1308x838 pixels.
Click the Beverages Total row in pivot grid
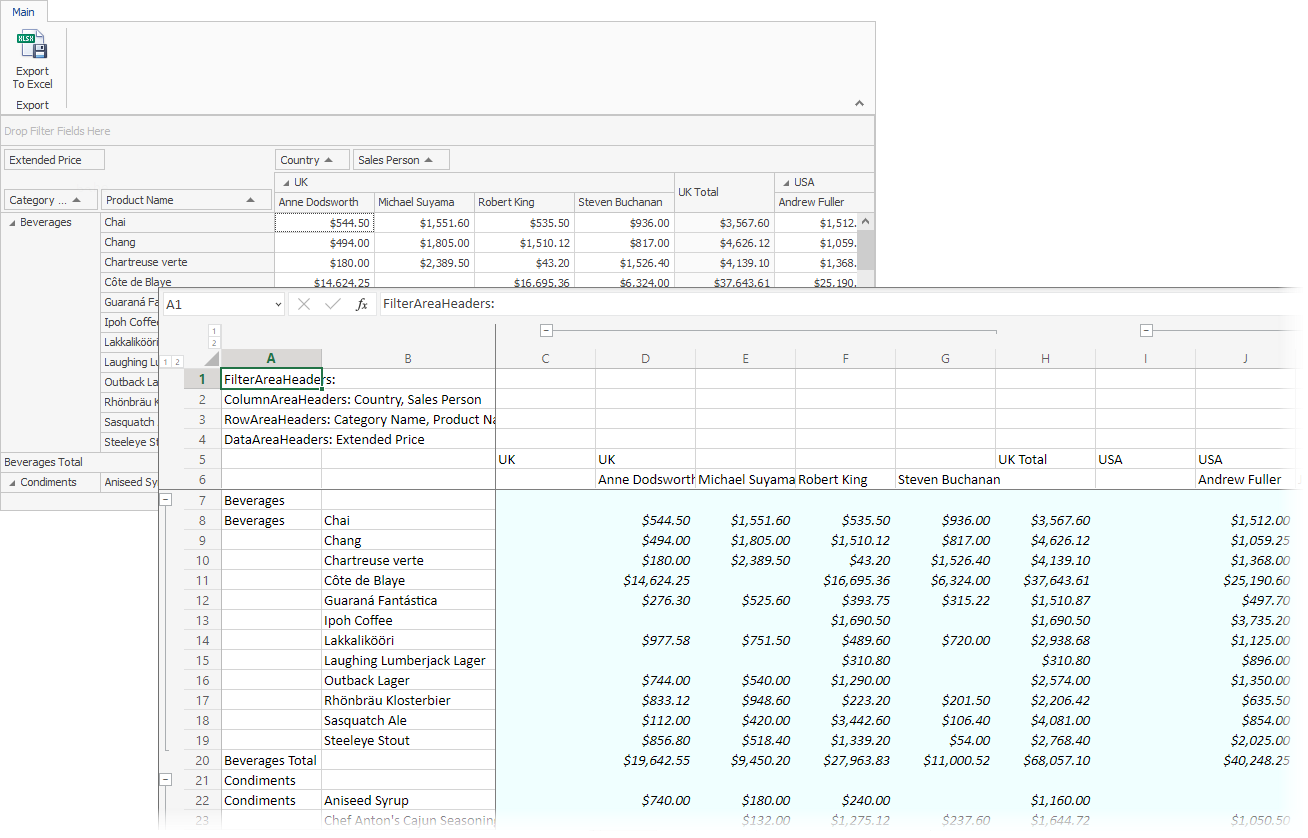click(80, 462)
